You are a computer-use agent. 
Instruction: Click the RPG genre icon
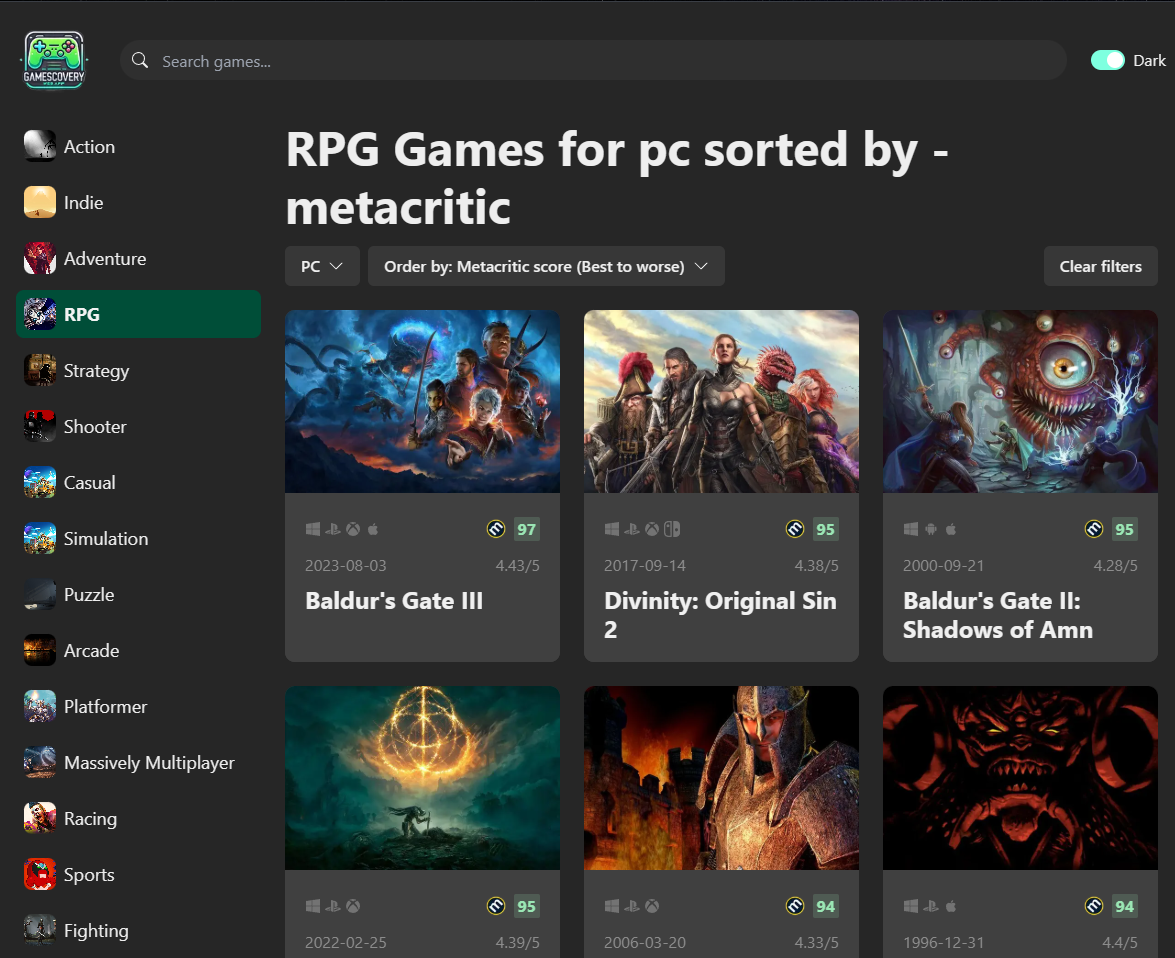tap(40, 314)
